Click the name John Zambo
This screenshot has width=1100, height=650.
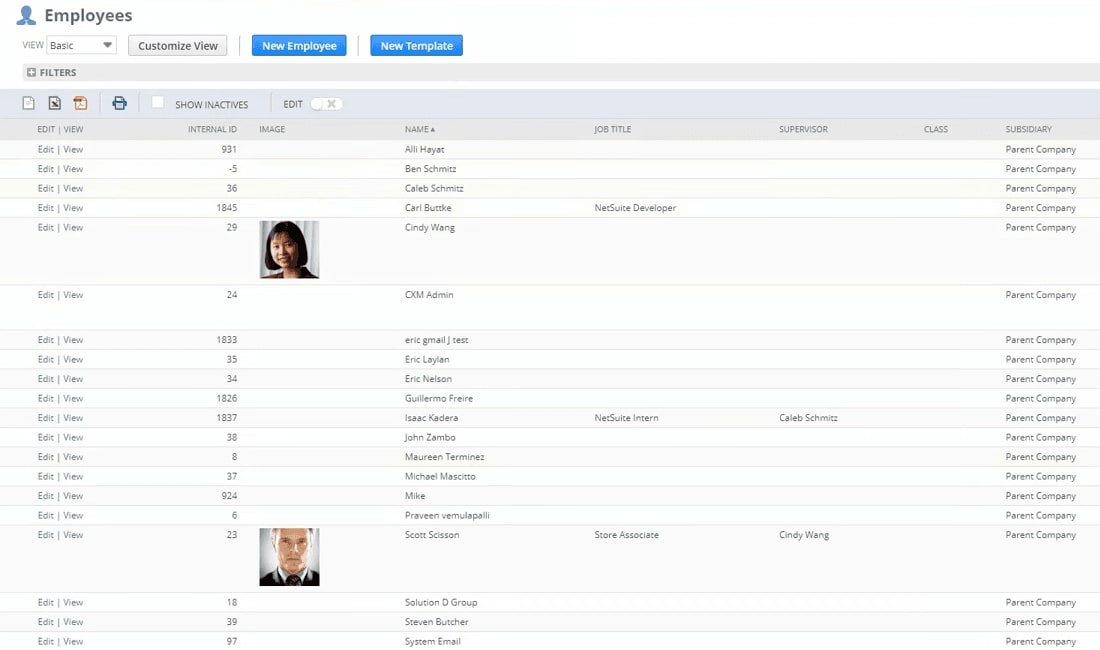coord(430,438)
